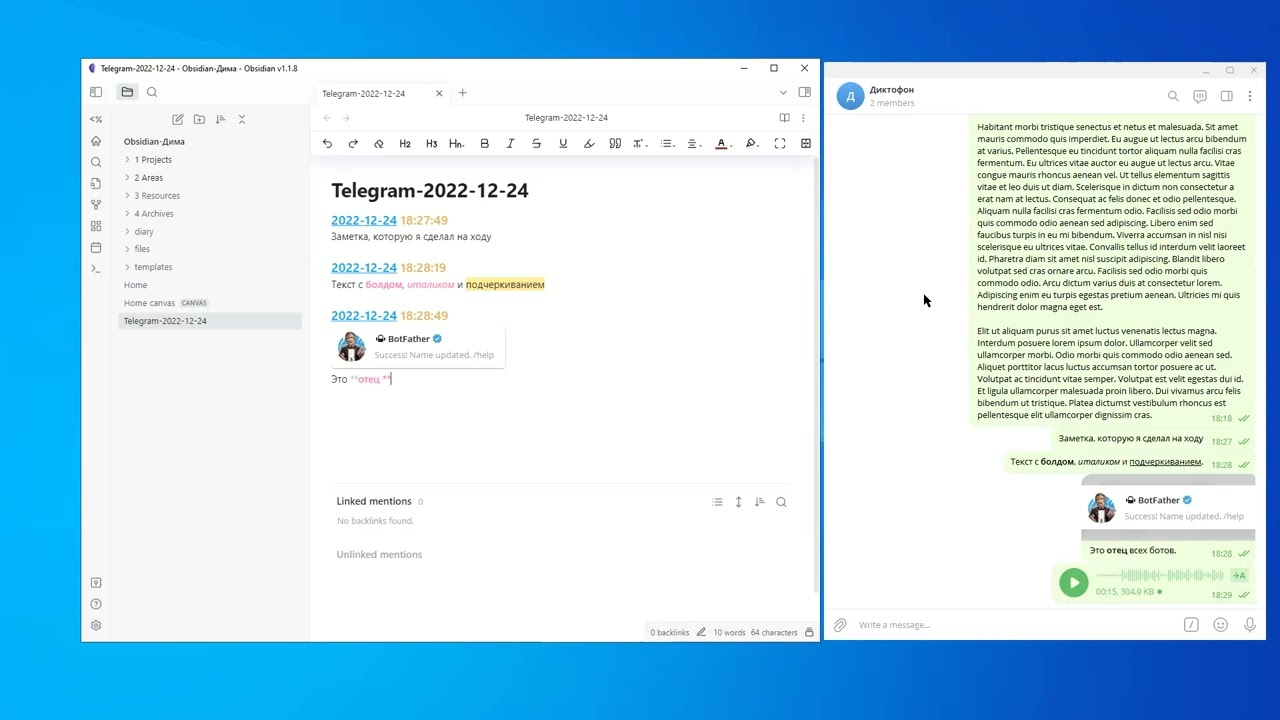Create a new note in file explorer
Screen dimensions: 1280x720
(178, 119)
